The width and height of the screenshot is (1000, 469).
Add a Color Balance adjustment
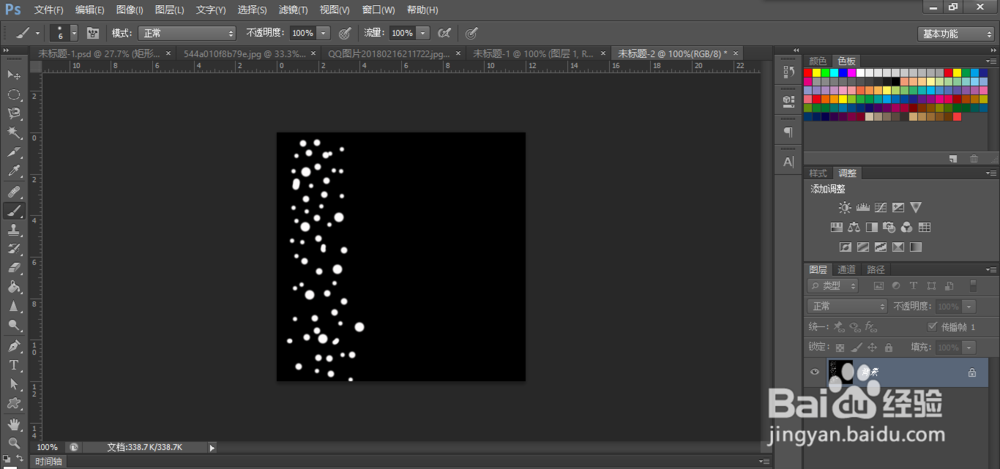coord(855,227)
